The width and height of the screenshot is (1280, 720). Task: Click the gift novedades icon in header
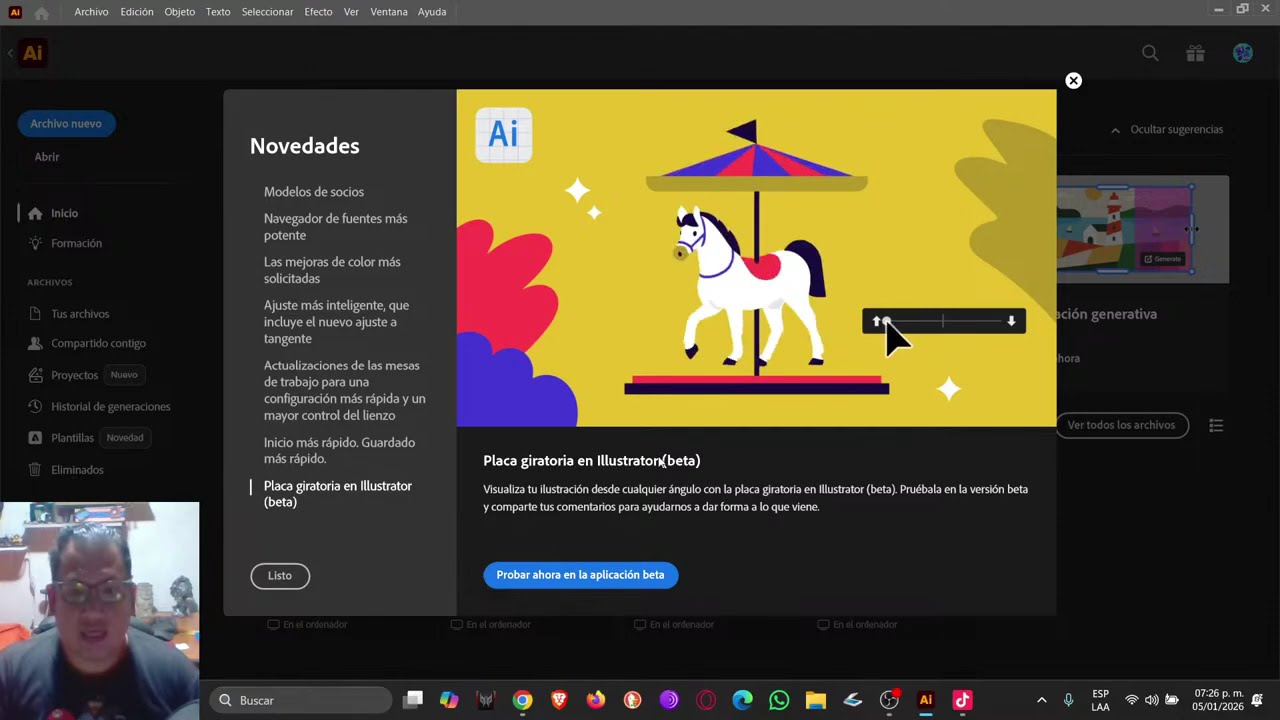pos(1195,53)
